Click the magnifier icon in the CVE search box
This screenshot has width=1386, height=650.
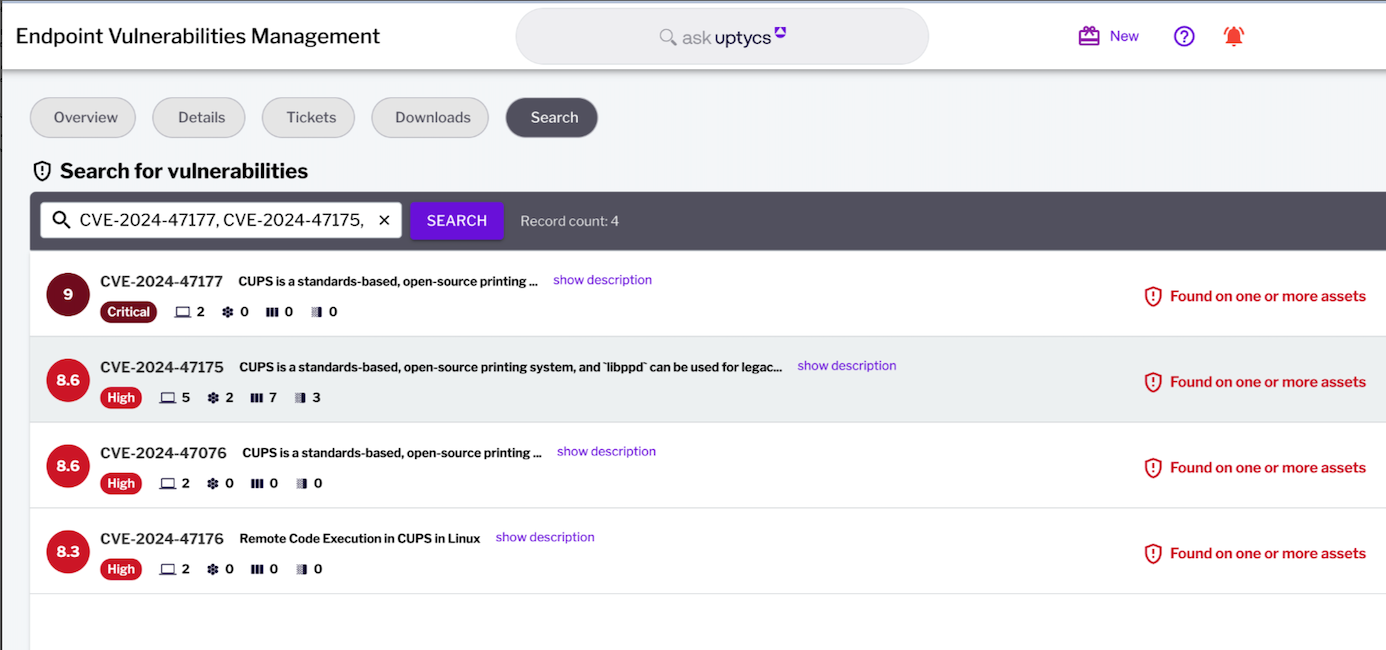(x=61, y=220)
